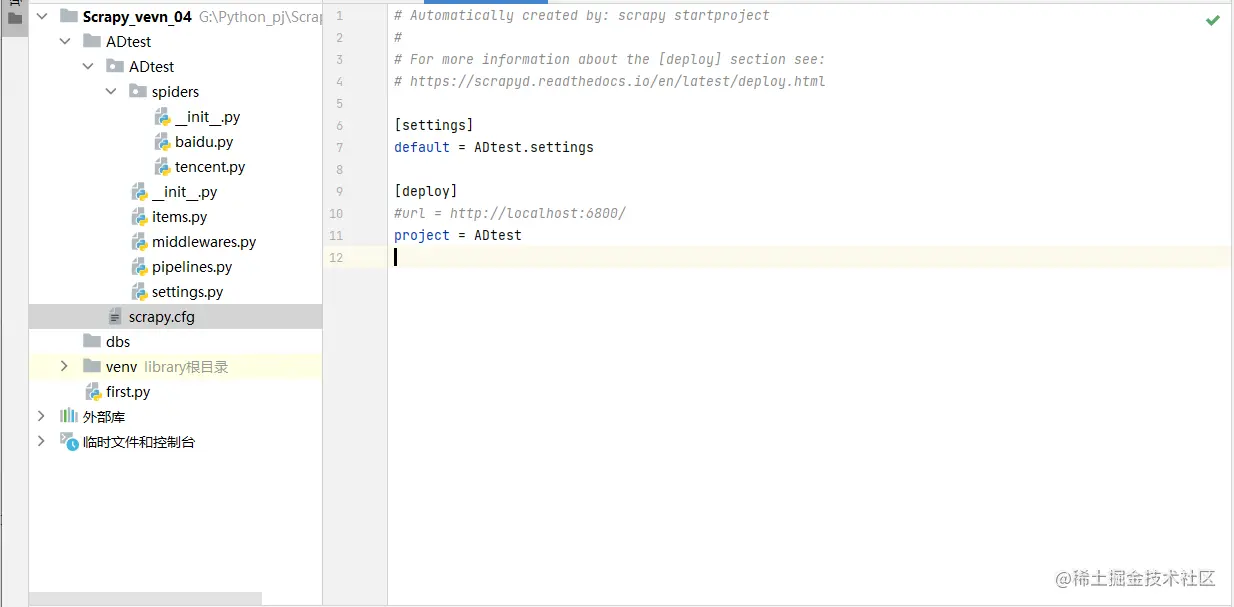Click the external libraries bar-chart icon
This screenshot has height=607, width=1234.
click(69, 416)
